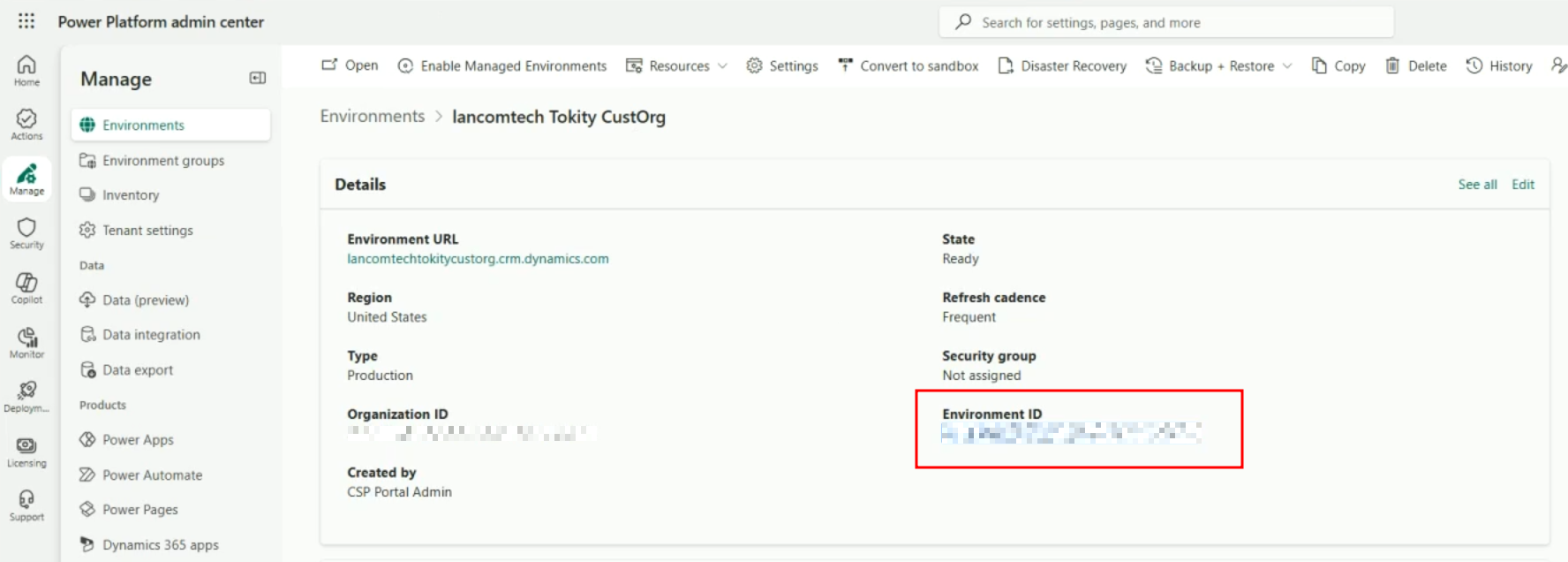1568x562 pixels.
Task: Expand the Backup + Restore dropdown
Action: pos(1219,66)
